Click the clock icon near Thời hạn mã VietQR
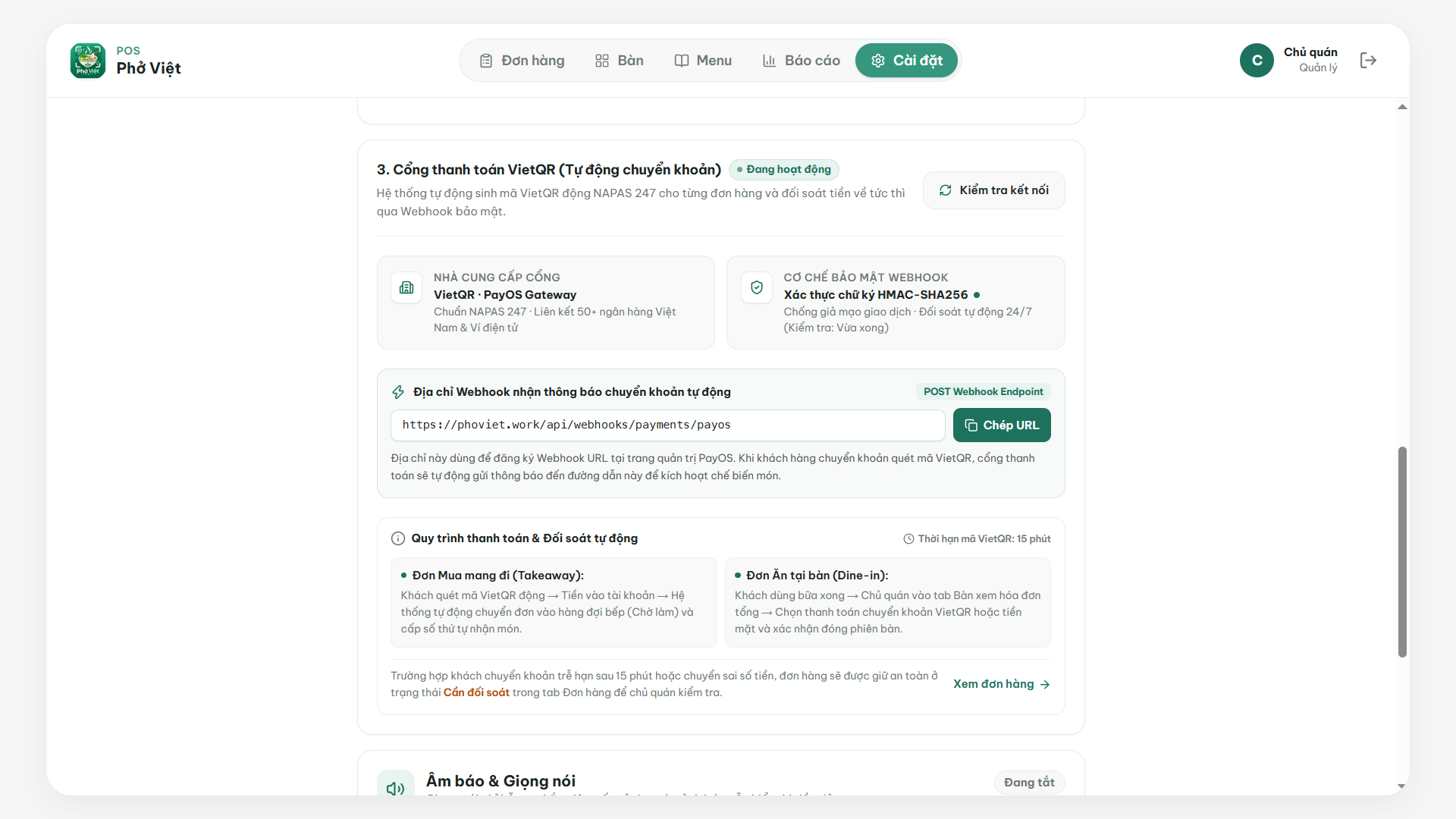1456x819 pixels. click(908, 539)
